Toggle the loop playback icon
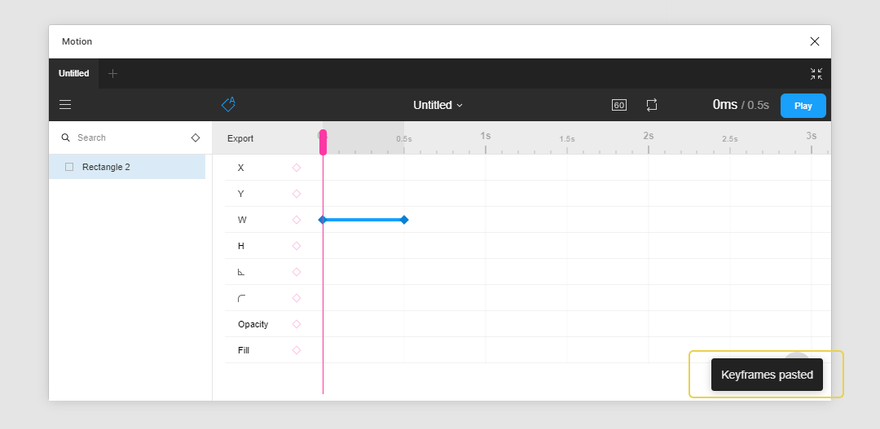This screenshot has width=880, height=429. click(652, 105)
